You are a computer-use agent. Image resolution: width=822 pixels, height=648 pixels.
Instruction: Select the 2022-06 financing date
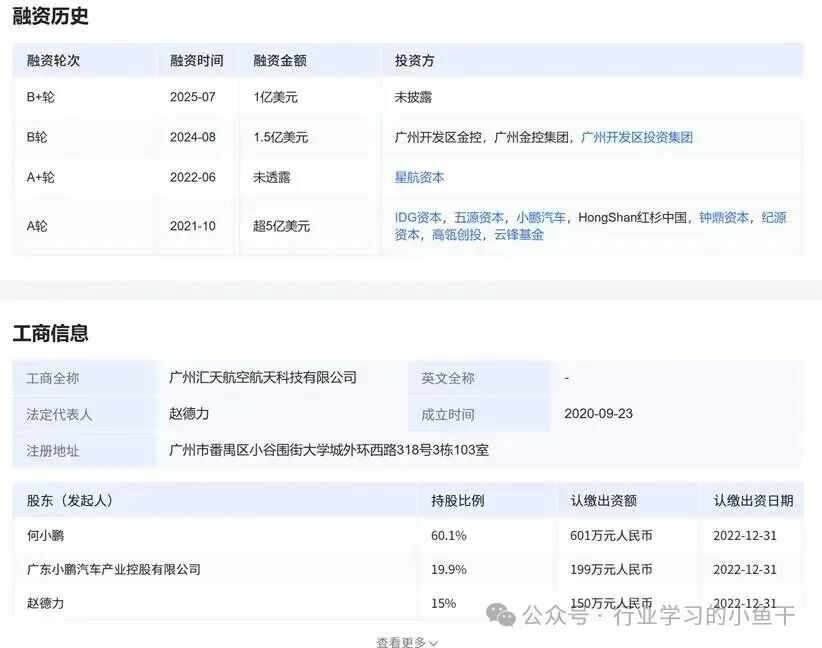click(192, 177)
